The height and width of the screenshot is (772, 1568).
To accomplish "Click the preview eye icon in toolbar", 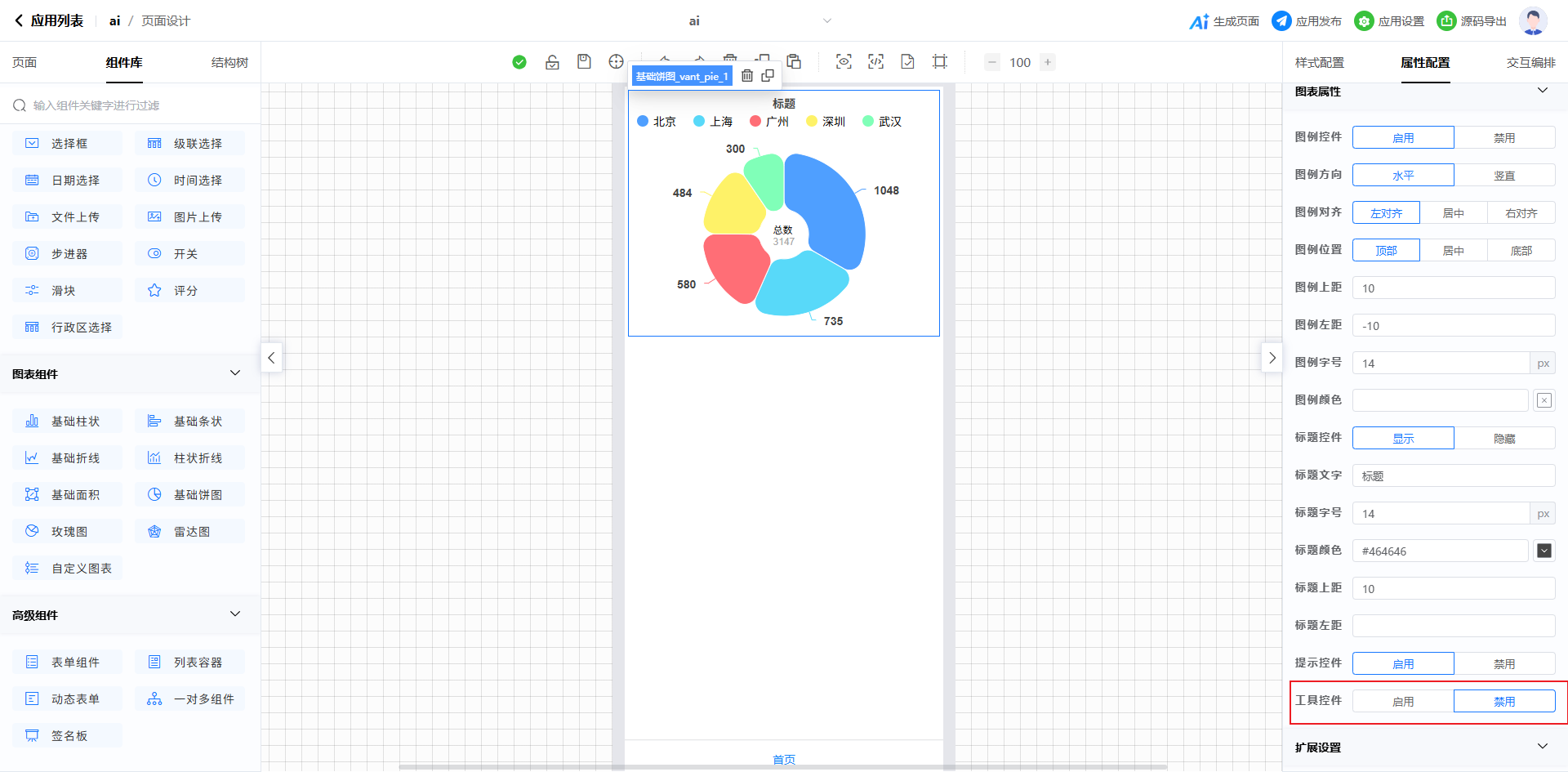I will tap(844, 62).
